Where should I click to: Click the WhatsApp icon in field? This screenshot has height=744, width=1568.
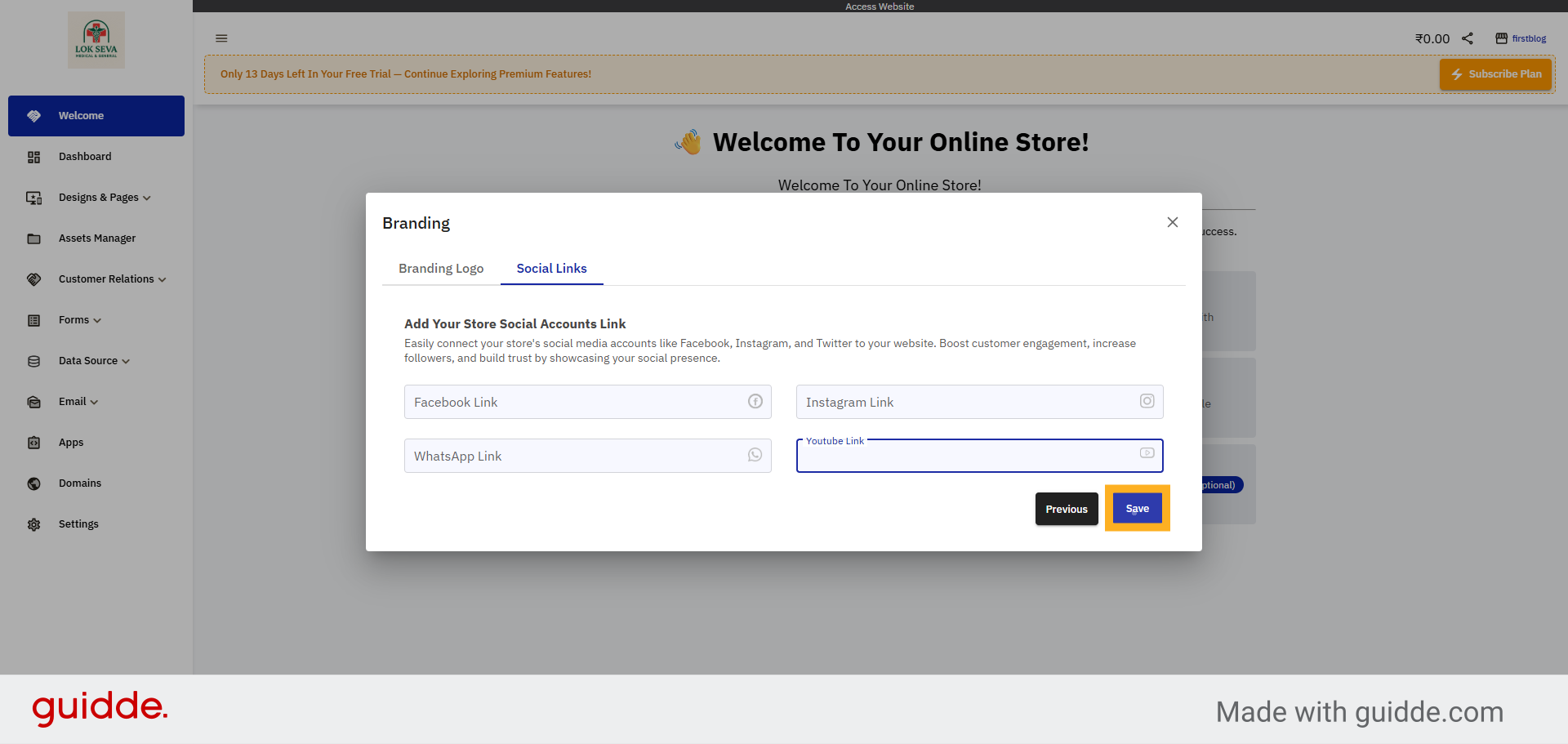[755, 455]
